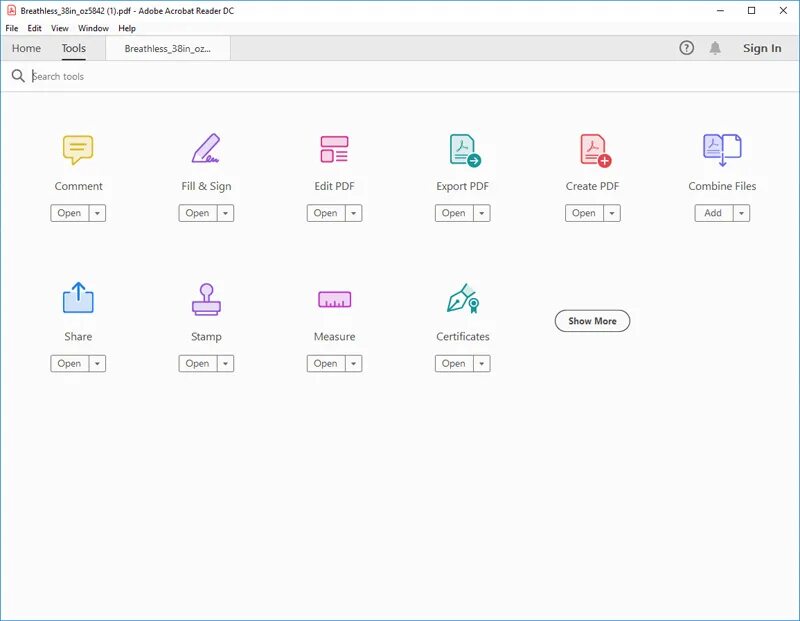Click the Stamp label text
The height and width of the screenshot is (621, 800).
[x=206, y=337]
